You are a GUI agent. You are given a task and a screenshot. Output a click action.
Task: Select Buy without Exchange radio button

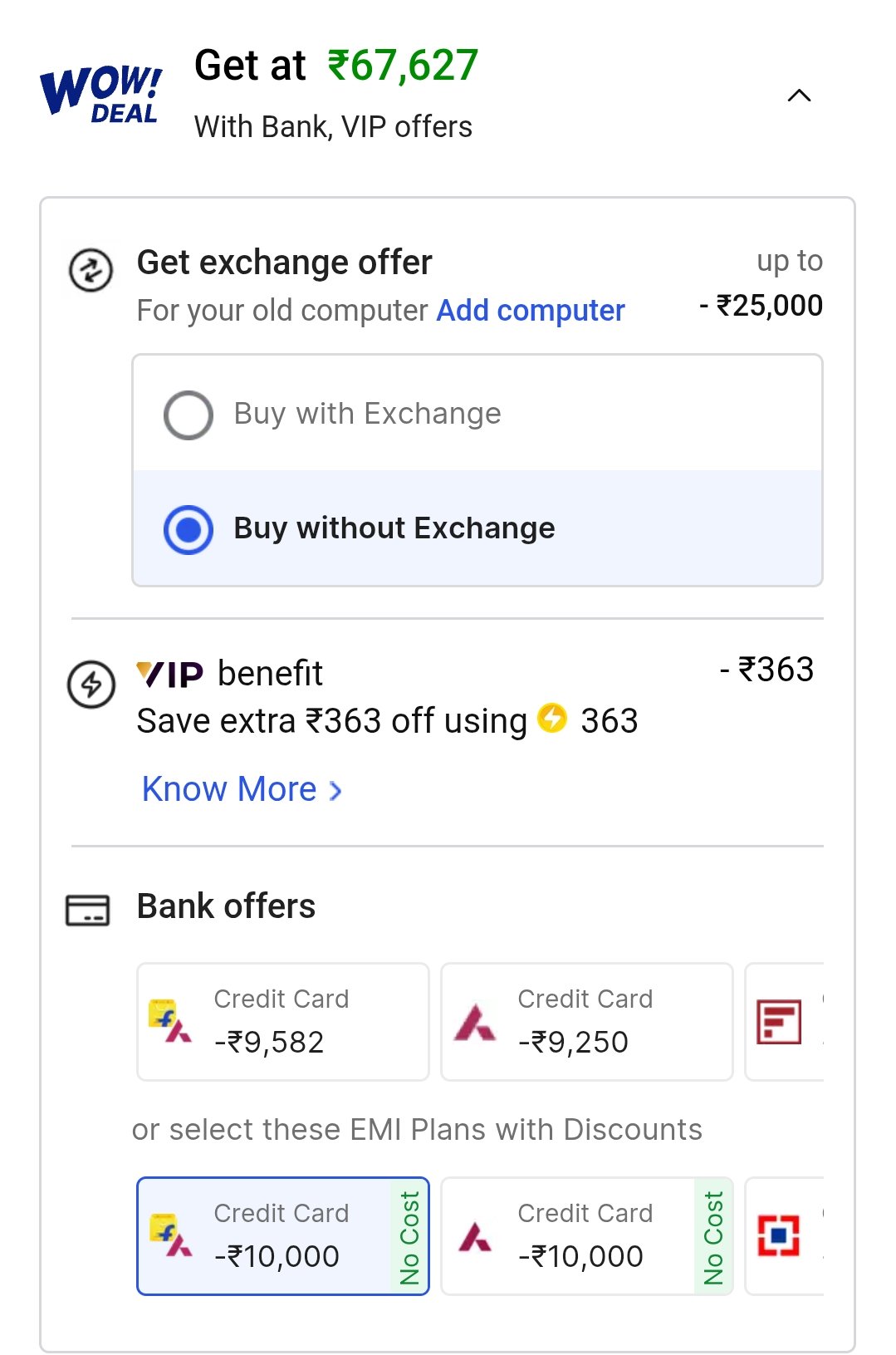189,529
